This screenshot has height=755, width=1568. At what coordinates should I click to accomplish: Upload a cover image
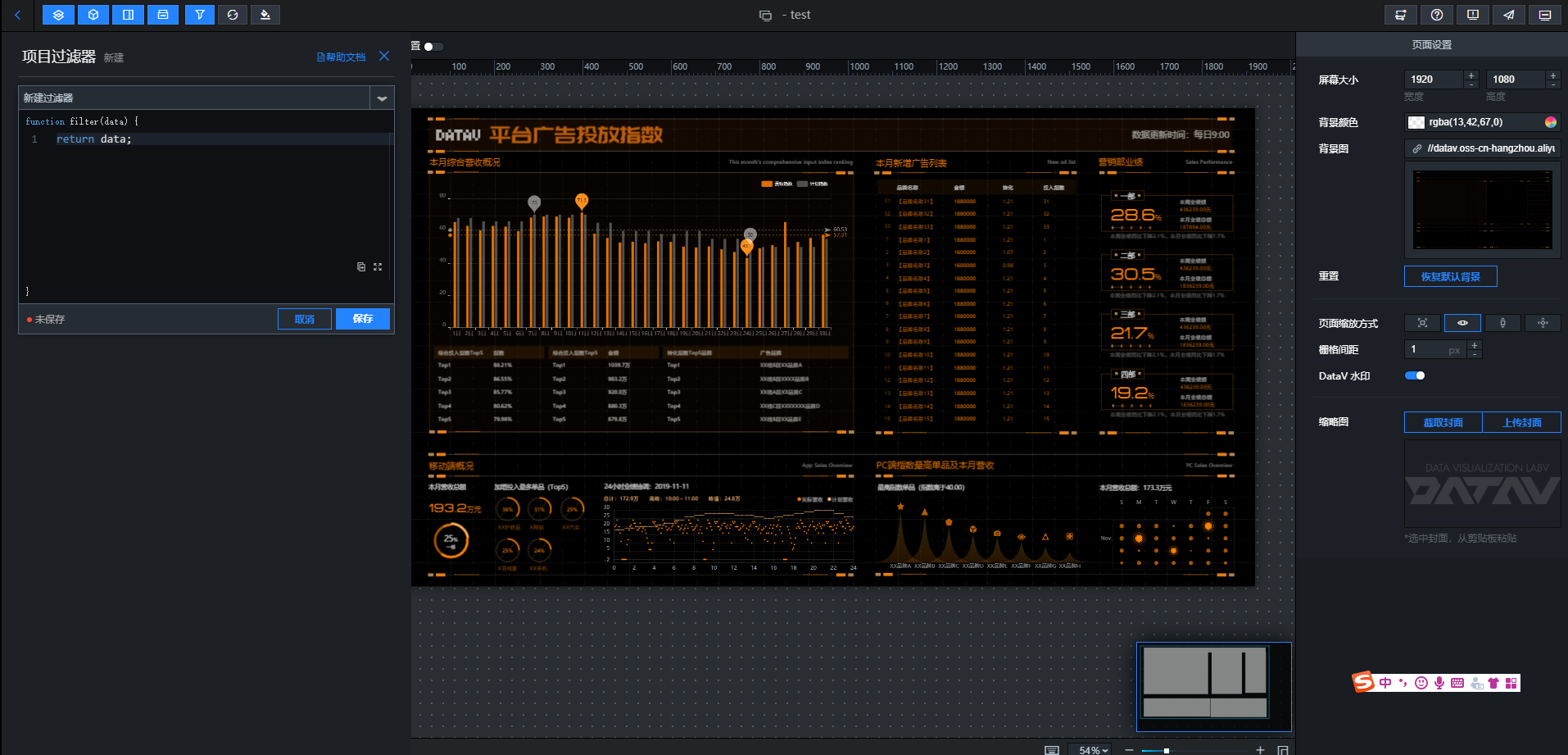click(x=1521, y=422)
